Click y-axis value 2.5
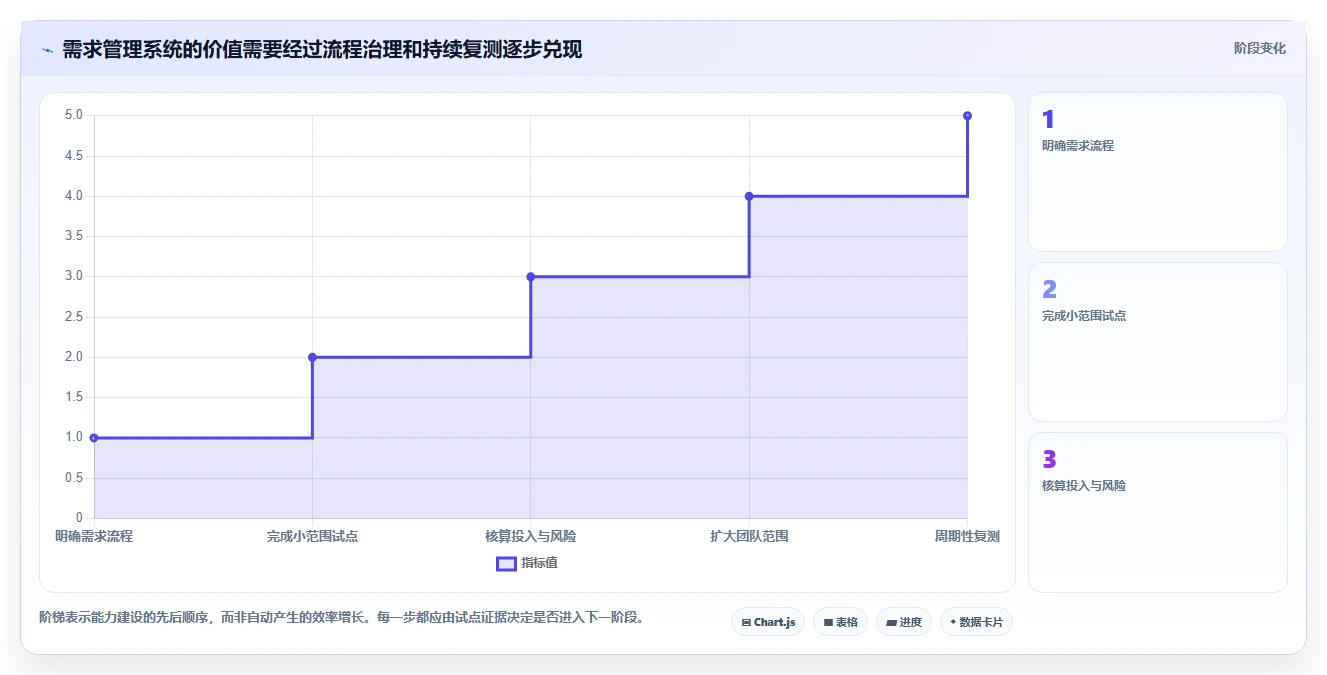The width and height of the screenshot is (1327, 675). pos(74,317)
